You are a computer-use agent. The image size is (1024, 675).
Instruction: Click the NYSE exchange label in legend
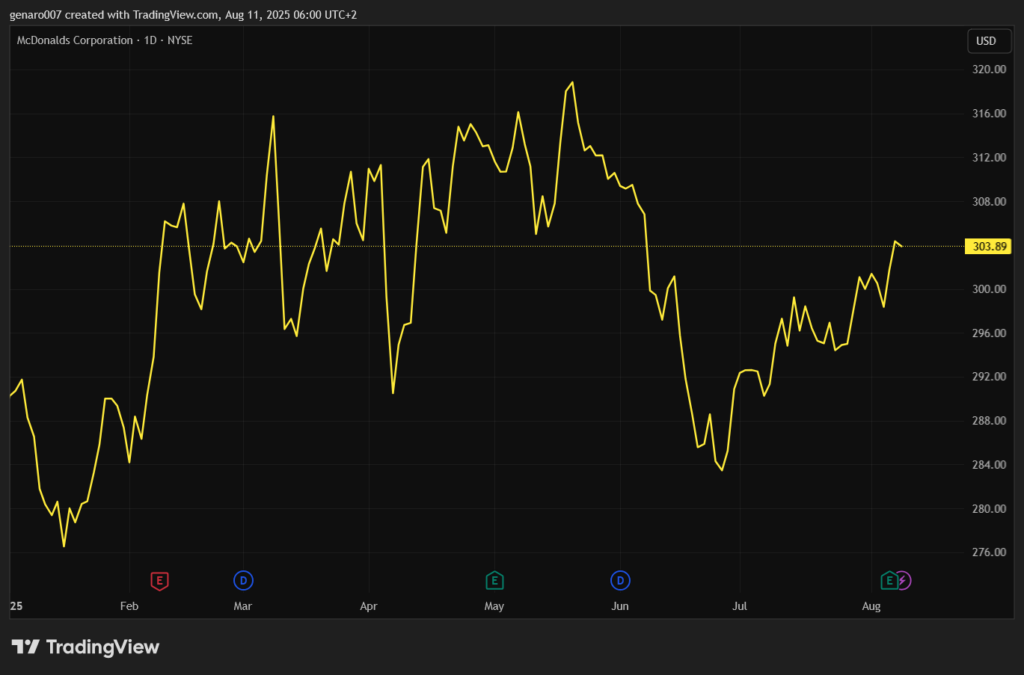click(x=178, y=40)
